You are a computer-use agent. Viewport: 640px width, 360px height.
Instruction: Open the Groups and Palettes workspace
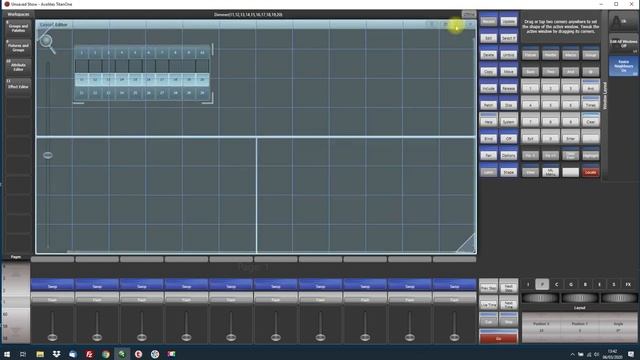click(18, 28)
